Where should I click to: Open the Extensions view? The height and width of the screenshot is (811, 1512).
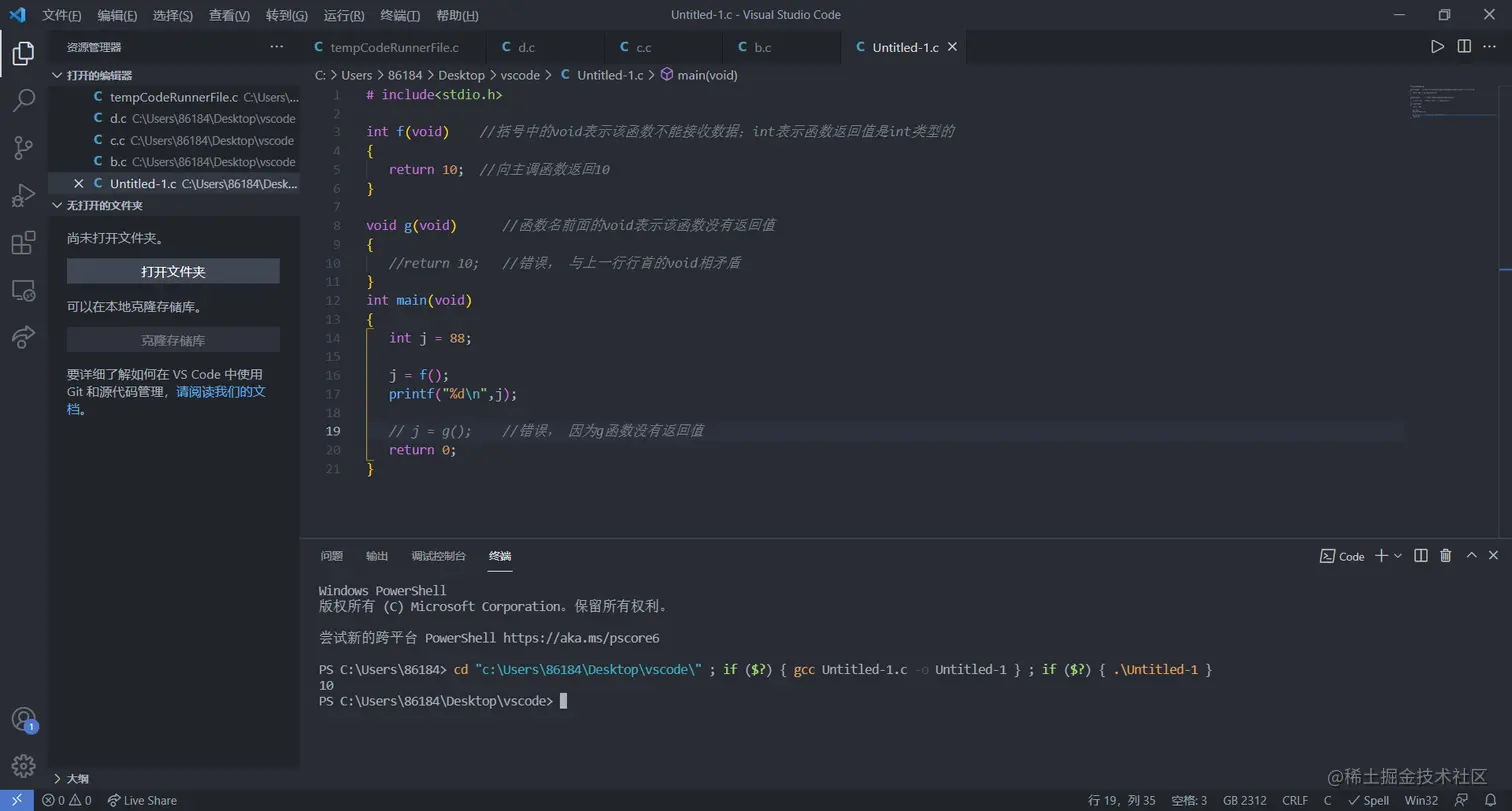[x=23, y=243]
